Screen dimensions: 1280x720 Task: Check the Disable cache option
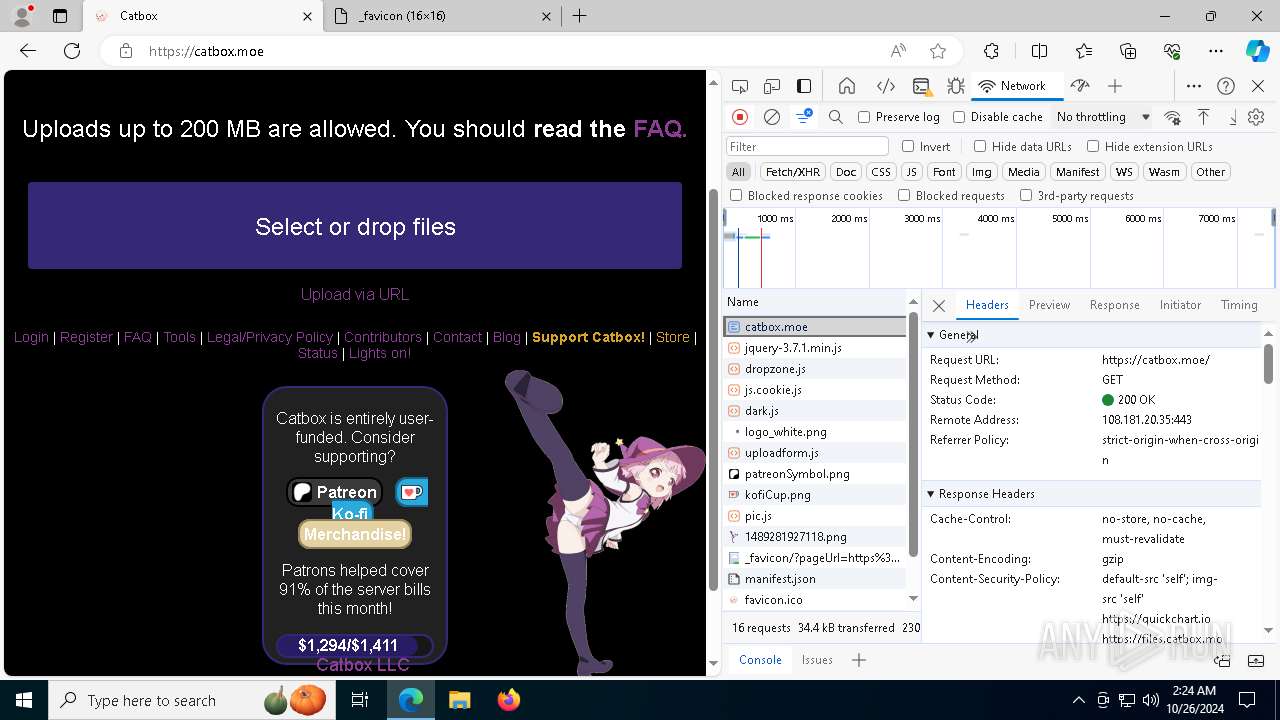click(x=959, y=117)
